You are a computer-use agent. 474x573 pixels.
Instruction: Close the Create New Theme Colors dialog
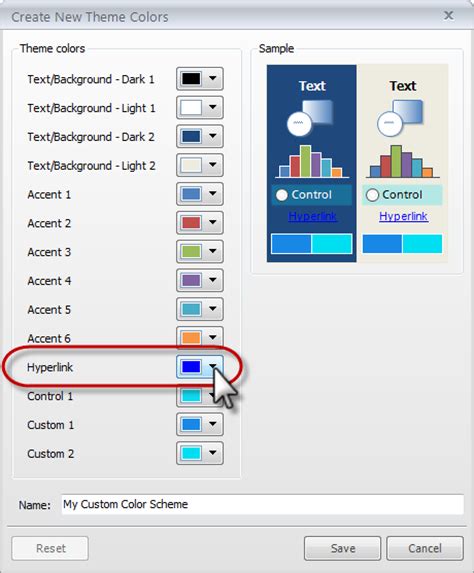click(x=448, y=15)
